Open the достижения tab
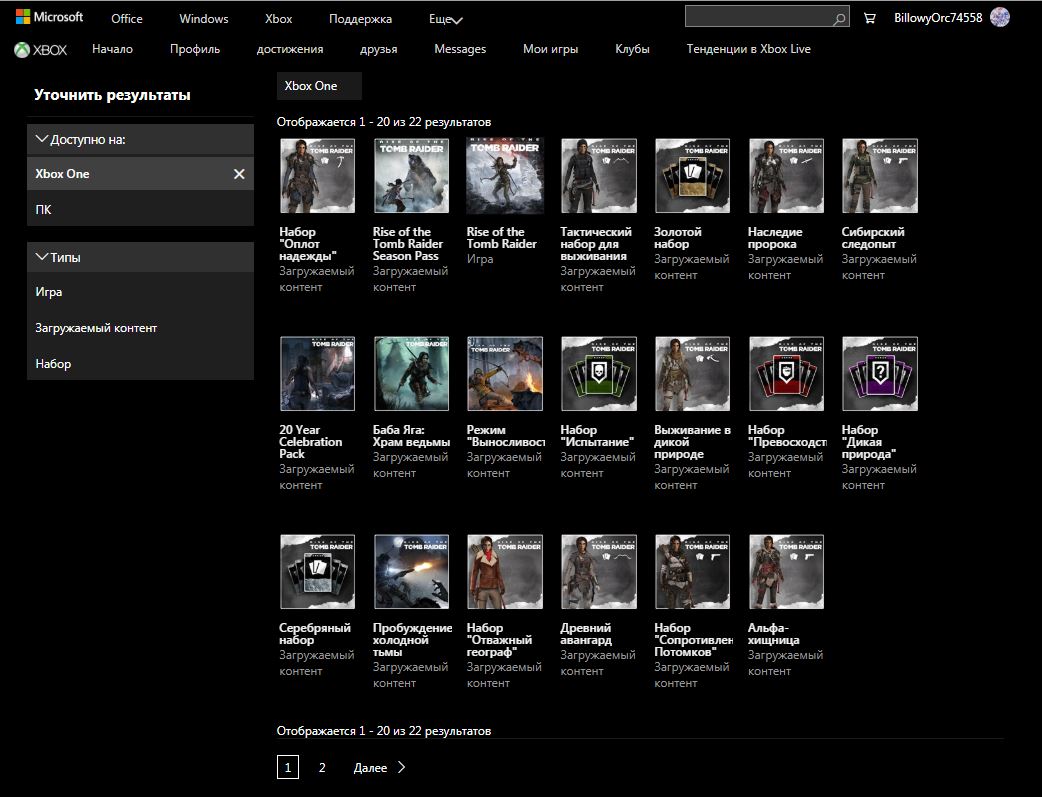This screenshot has height=797, width=1042. (x=289, y=49)
